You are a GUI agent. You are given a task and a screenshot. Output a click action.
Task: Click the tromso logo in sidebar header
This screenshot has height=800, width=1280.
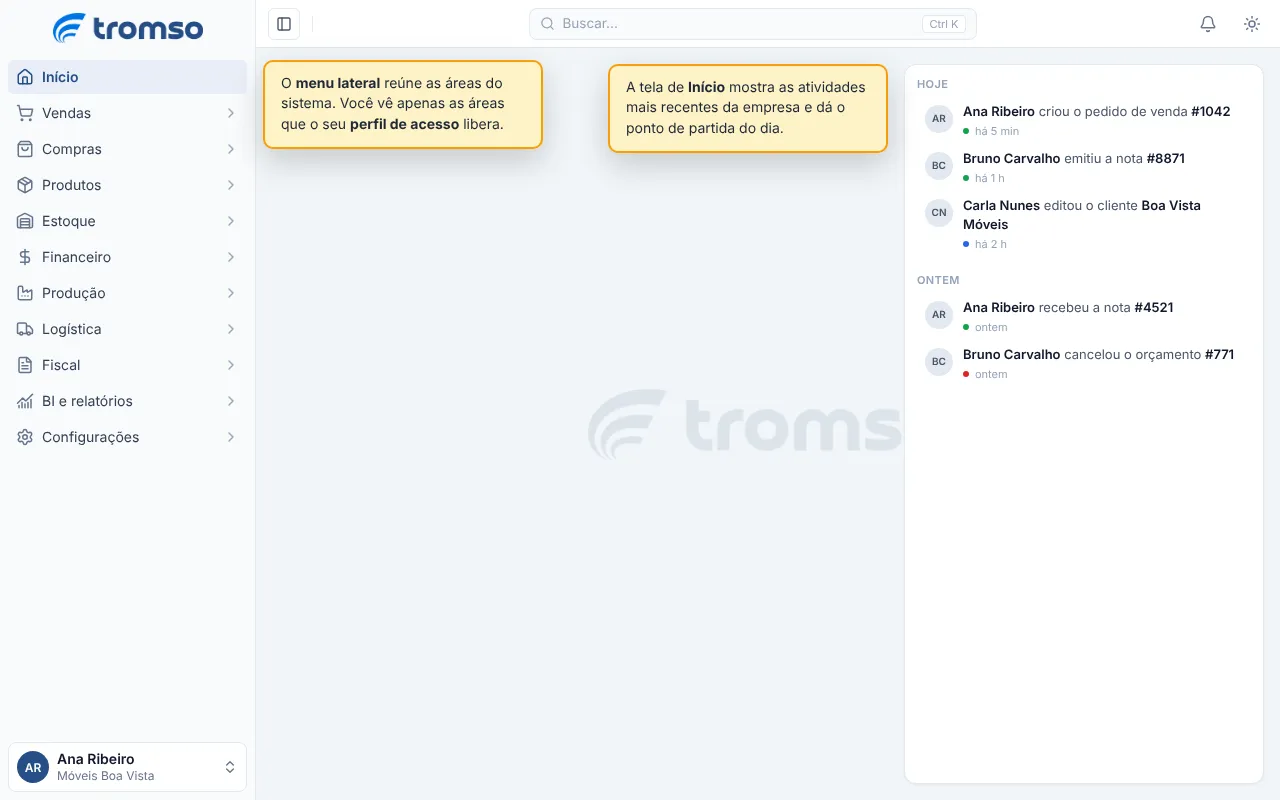tap(128, 27)
